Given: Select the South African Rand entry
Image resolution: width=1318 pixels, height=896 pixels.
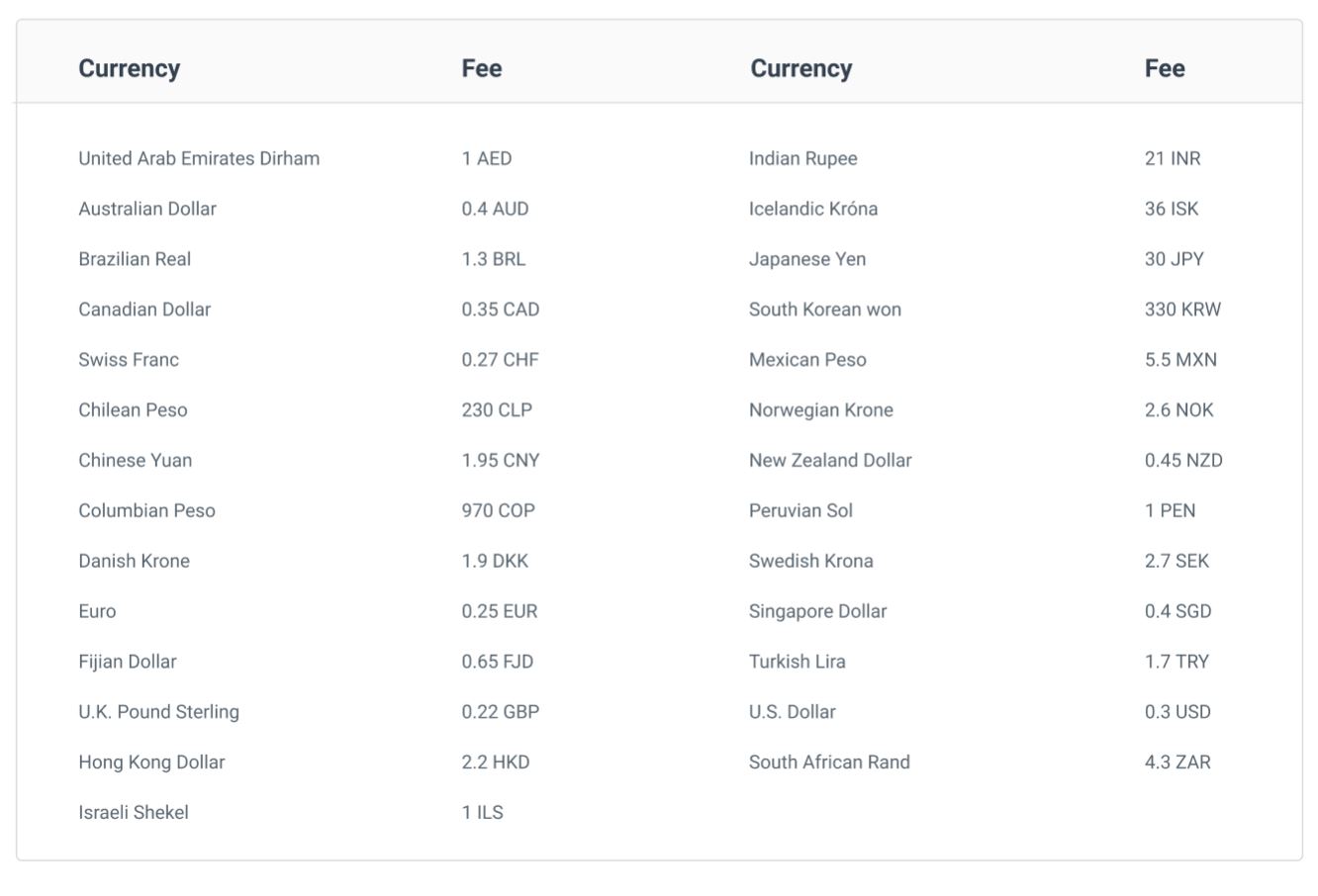Looking at the screenshot, I should (829, 762).
